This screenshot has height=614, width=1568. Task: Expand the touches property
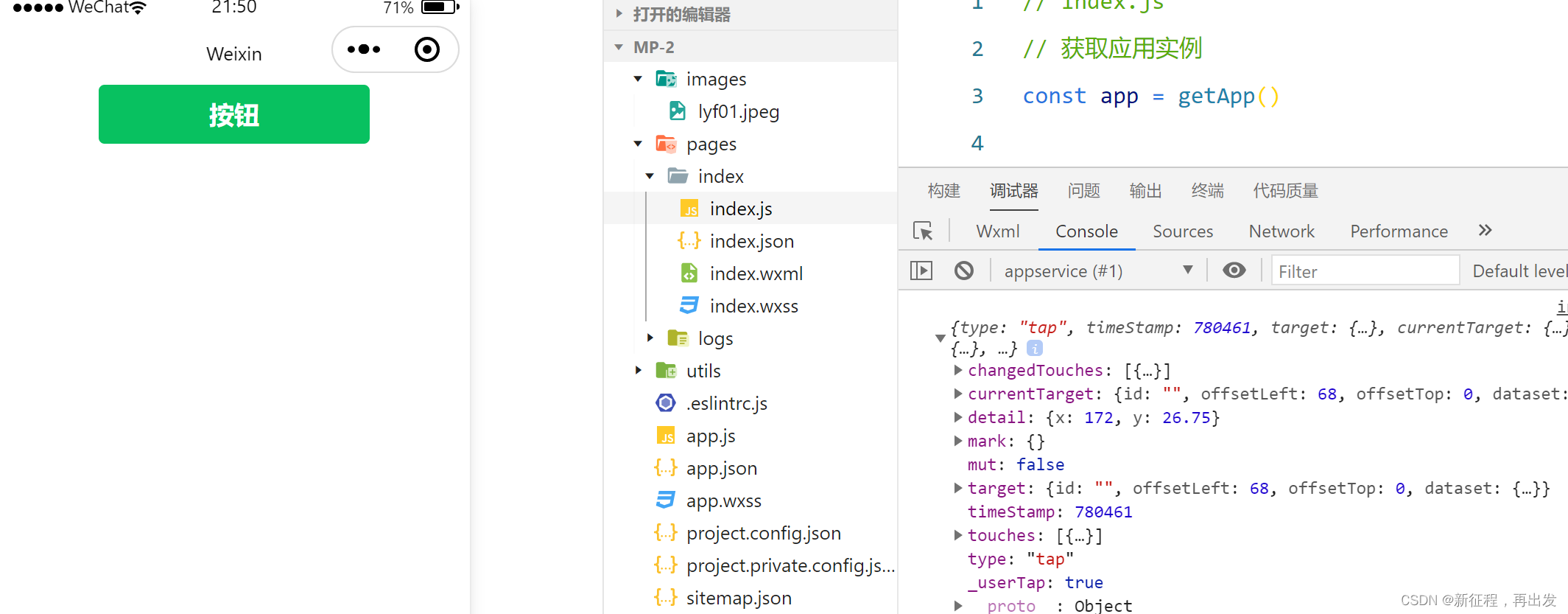957,535
